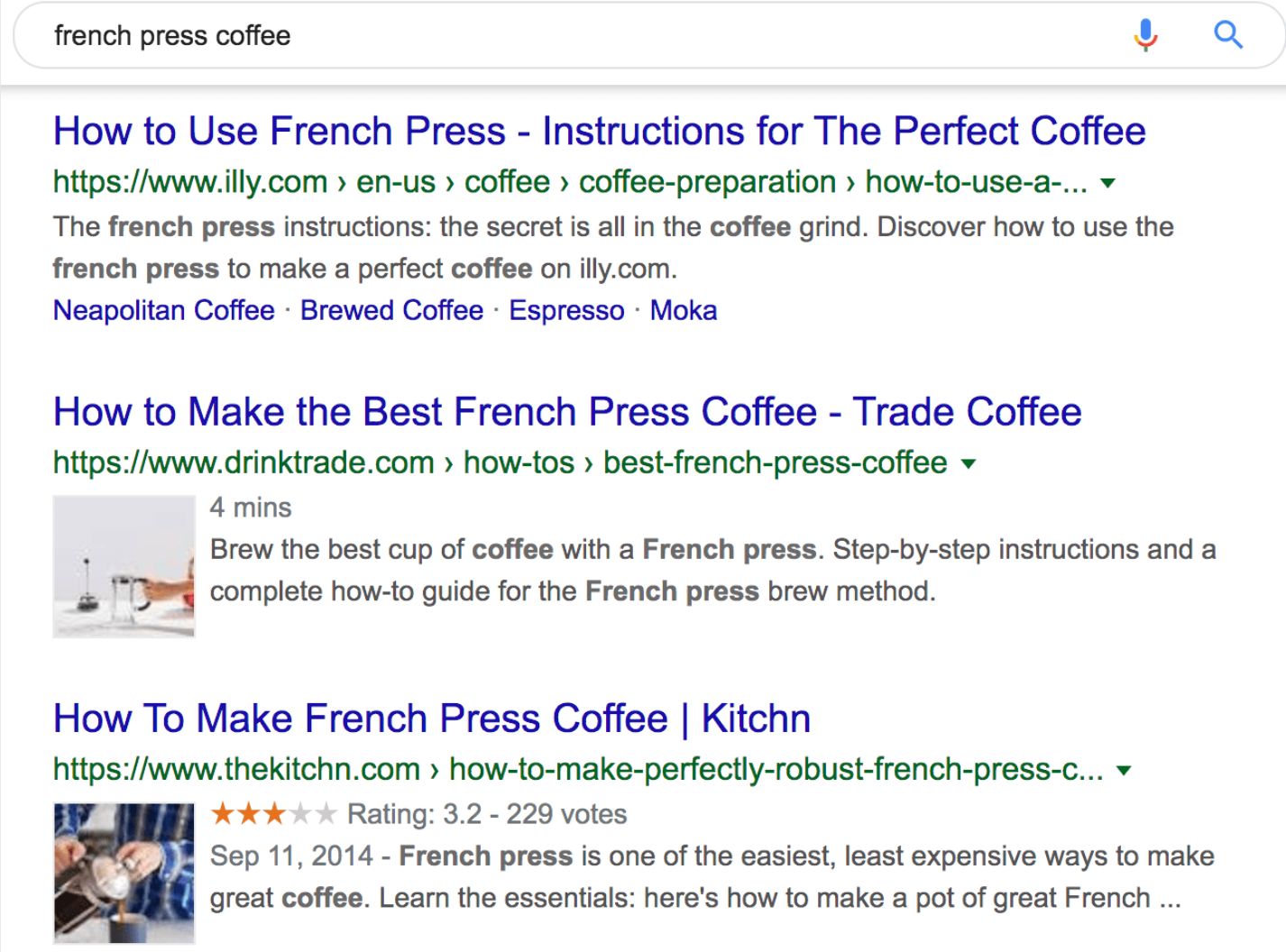Click the 'Rating: 3.2 - 229 votes' text
The image size is (1286, 952).
click(487, 814)
